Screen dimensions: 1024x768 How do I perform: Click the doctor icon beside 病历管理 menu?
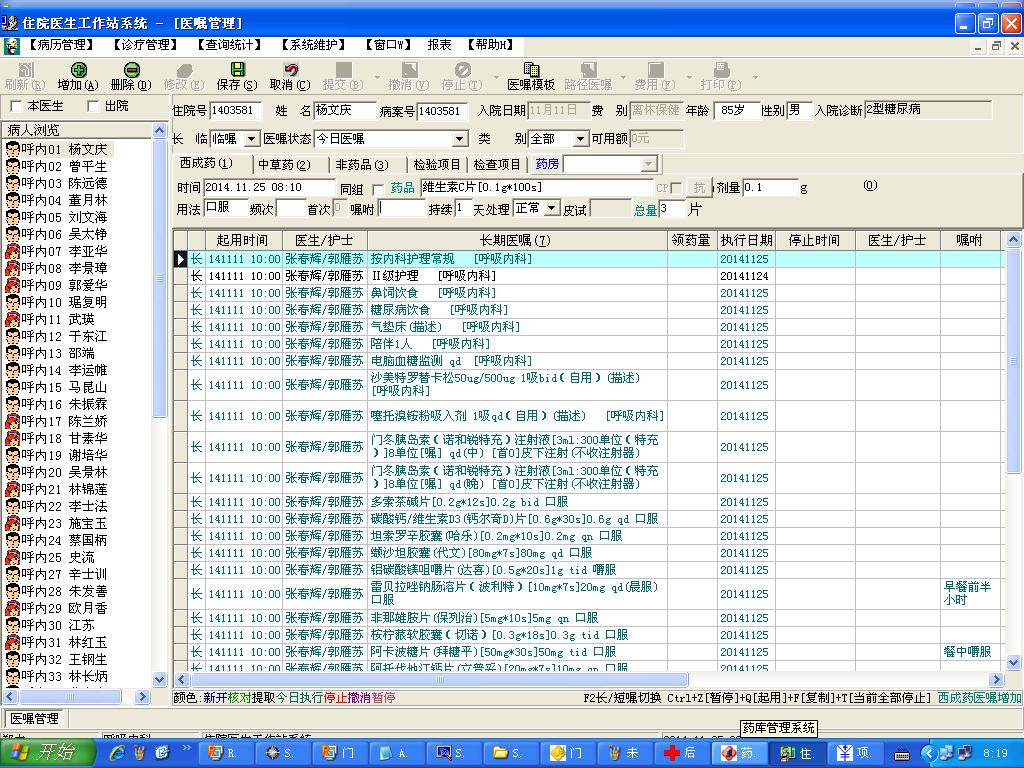(x=11, y=46)
